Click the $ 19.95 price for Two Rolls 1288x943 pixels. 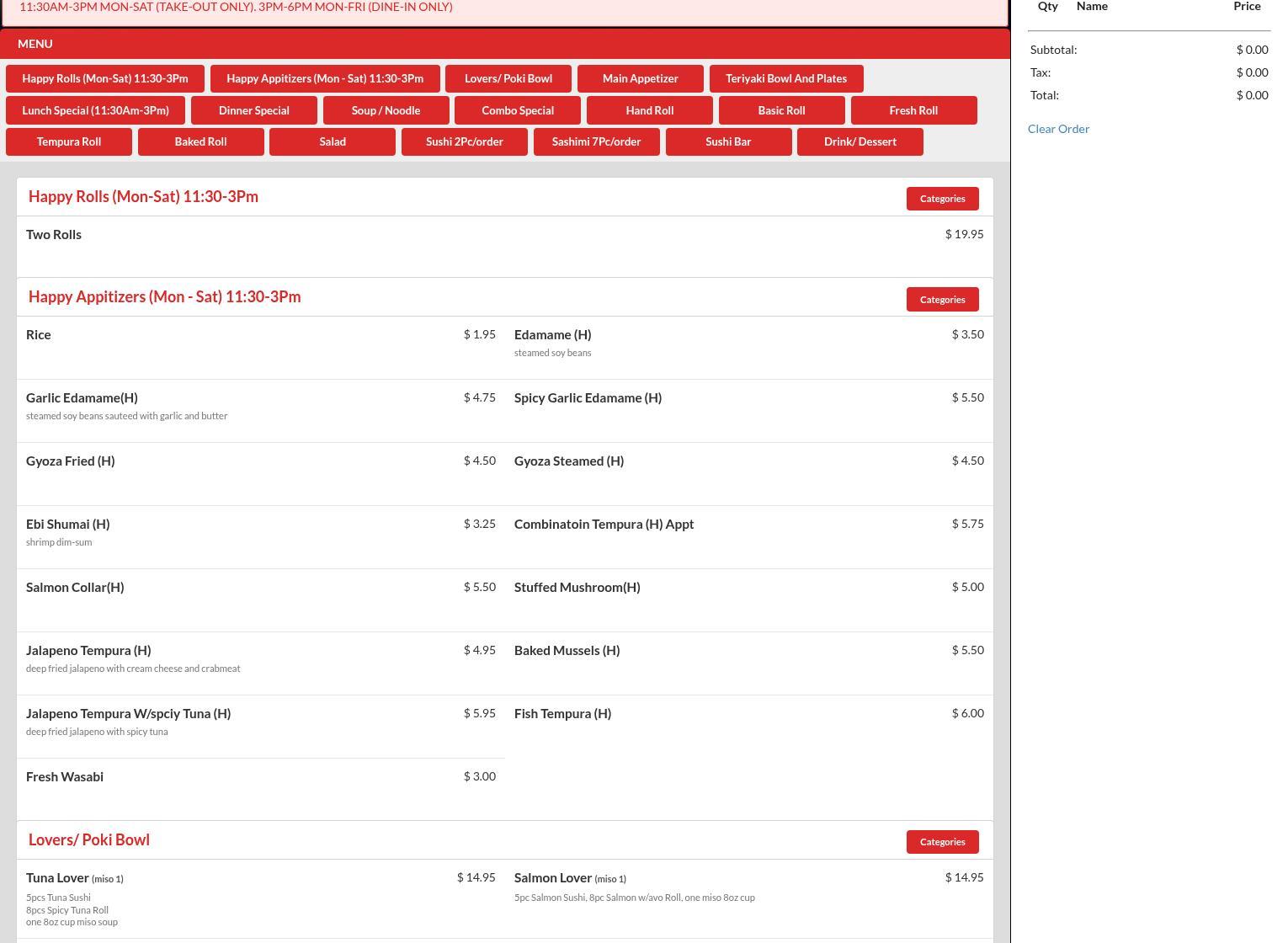pos(964,234)
